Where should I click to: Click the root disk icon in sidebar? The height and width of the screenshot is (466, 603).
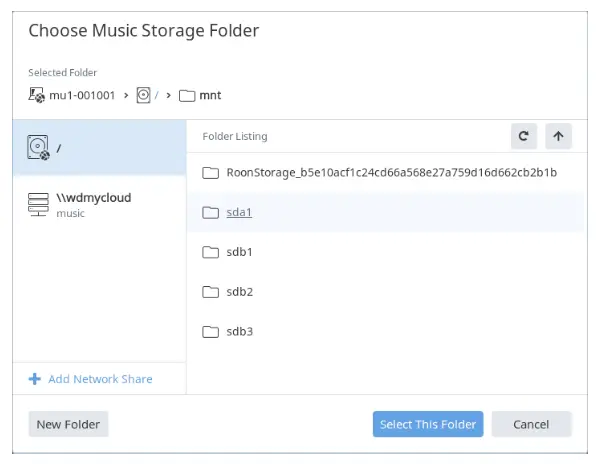39,148
